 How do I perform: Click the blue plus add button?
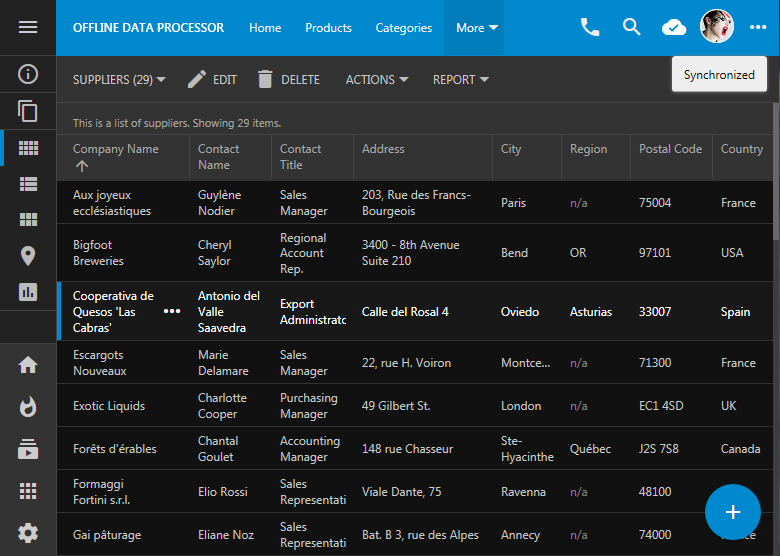733,512
